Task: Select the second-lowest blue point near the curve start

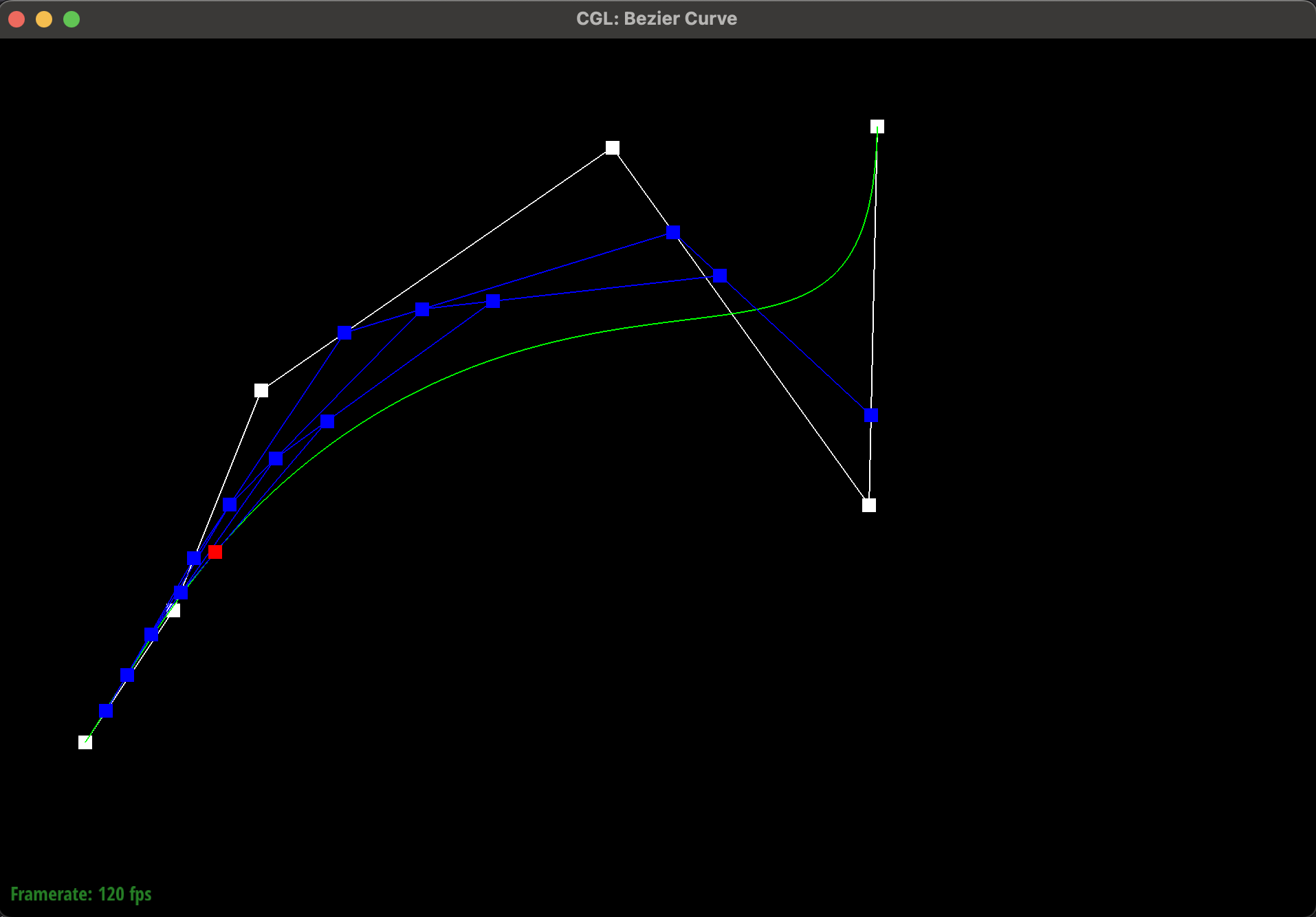Action: coord(127,675)
